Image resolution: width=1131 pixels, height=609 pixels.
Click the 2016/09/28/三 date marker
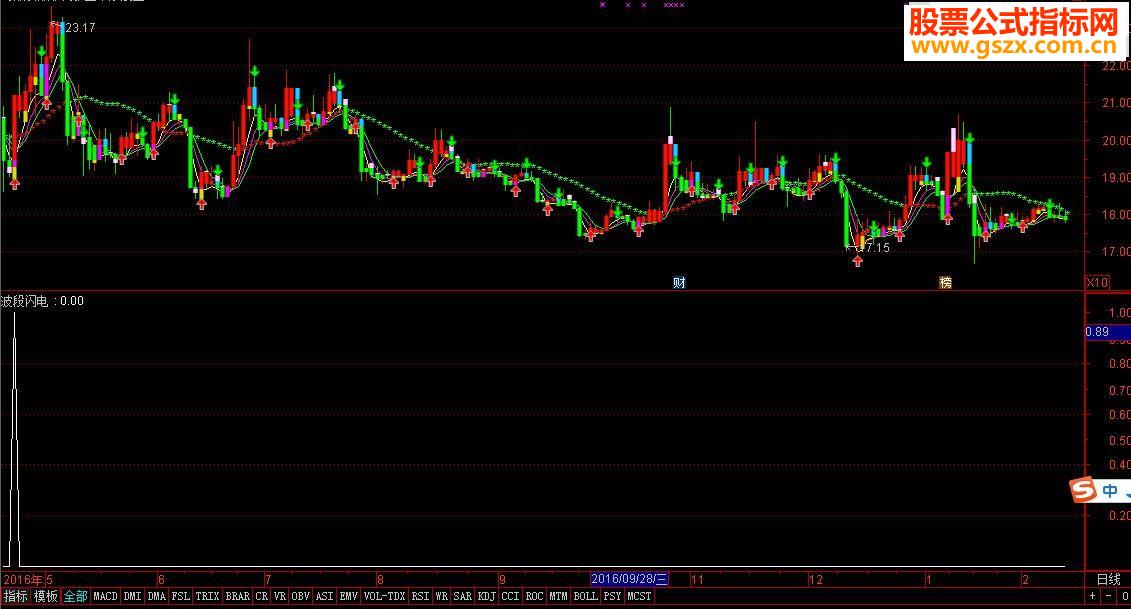point(629,579)
